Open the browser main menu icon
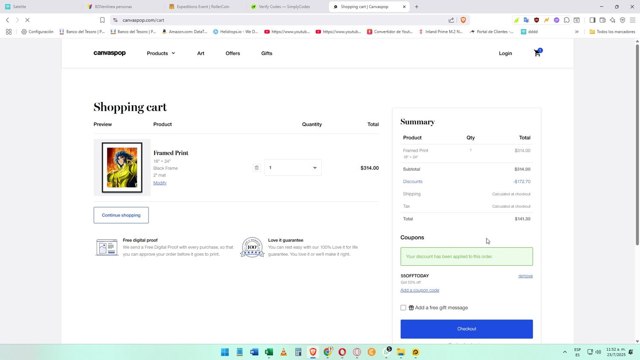The width and height of the screenshot is (640, 360). click(632, 20)
